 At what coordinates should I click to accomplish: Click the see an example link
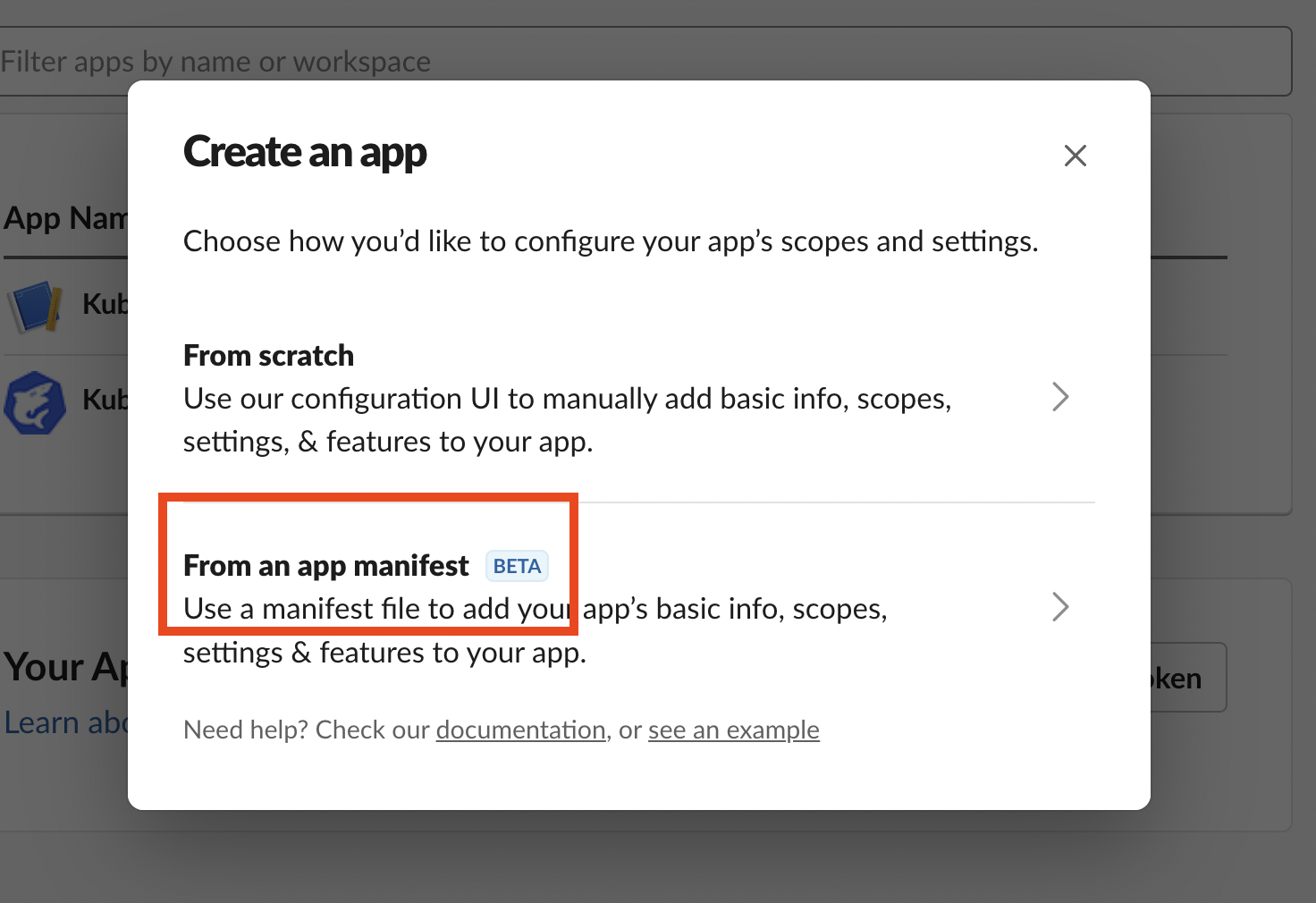pyautogui.click(x=733, y=730)
